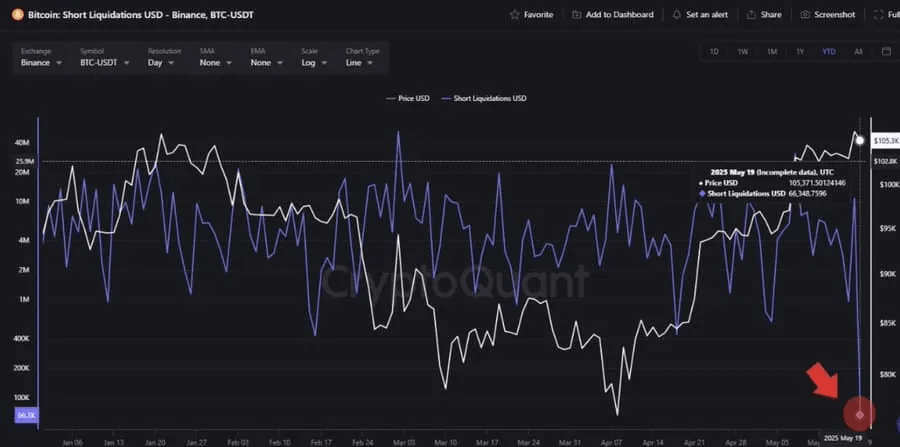Select the All time range button
Image resolution: width=900 pixels, height=447 pixels.
(x=858, y=51)
